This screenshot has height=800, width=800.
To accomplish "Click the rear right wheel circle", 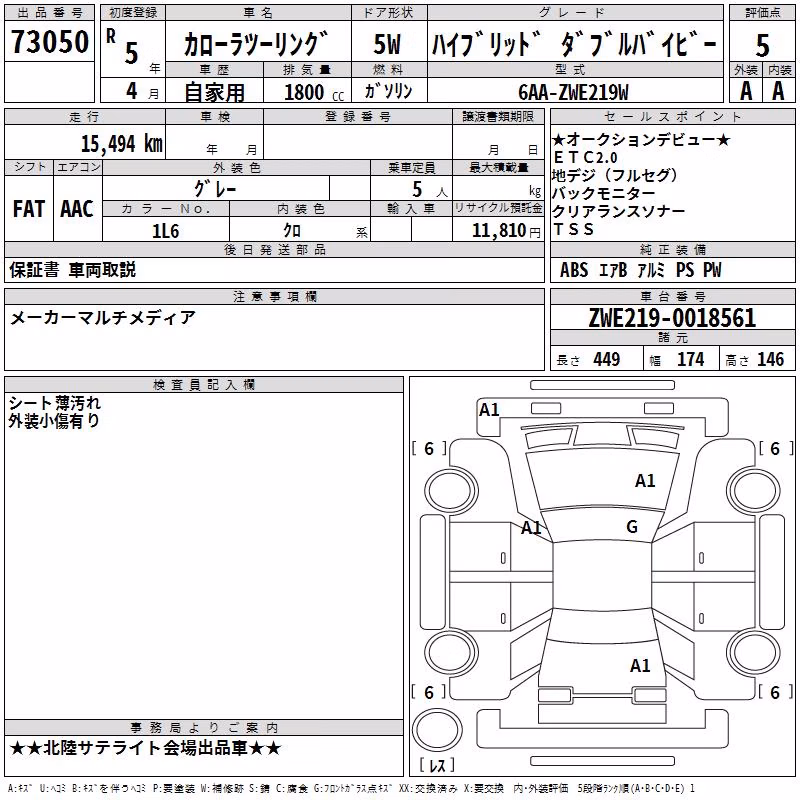I will [x=754, y=653].
